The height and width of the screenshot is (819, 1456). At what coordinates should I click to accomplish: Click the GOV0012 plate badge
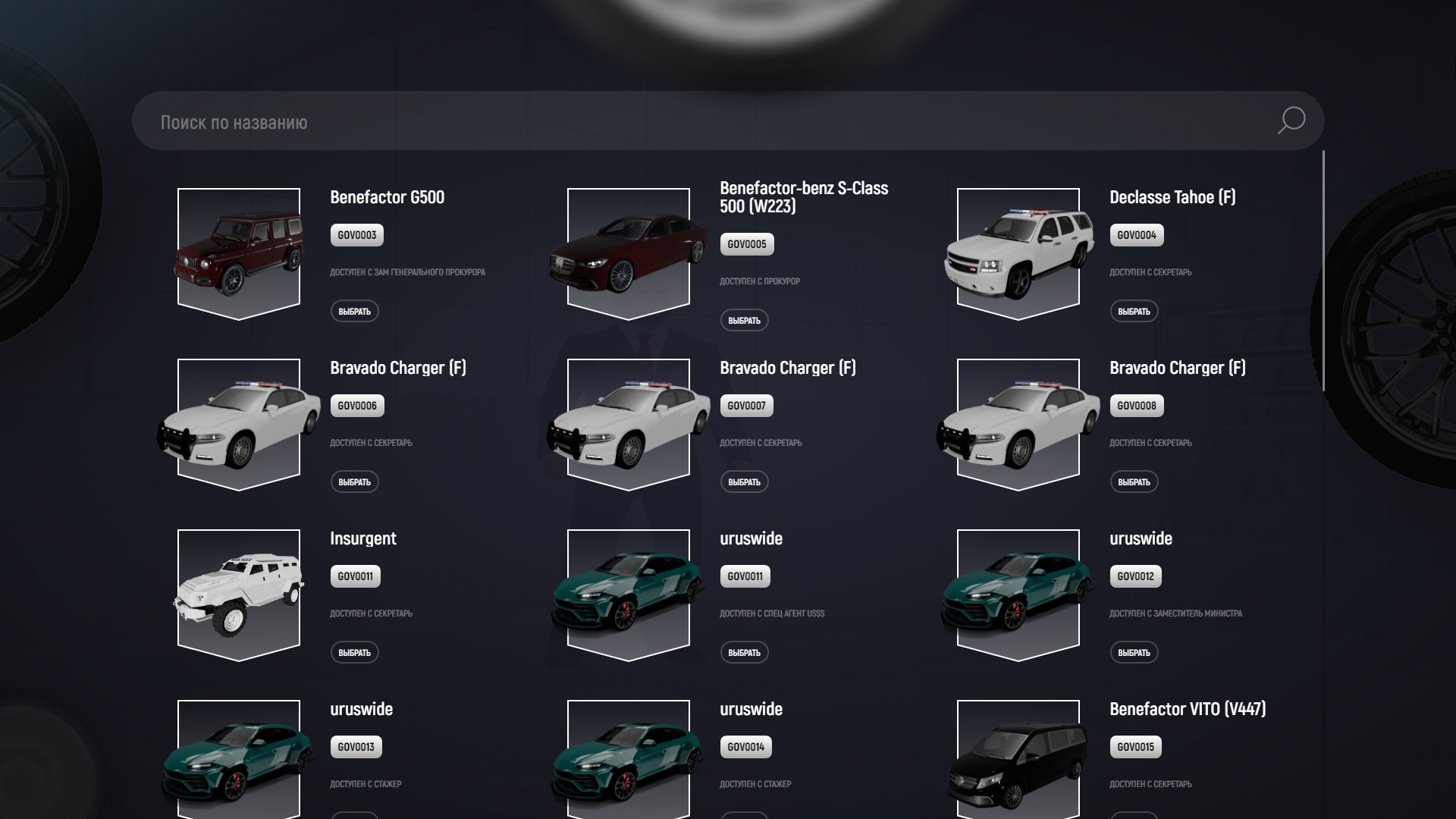pyautogui.click(x=1135, y=576)
